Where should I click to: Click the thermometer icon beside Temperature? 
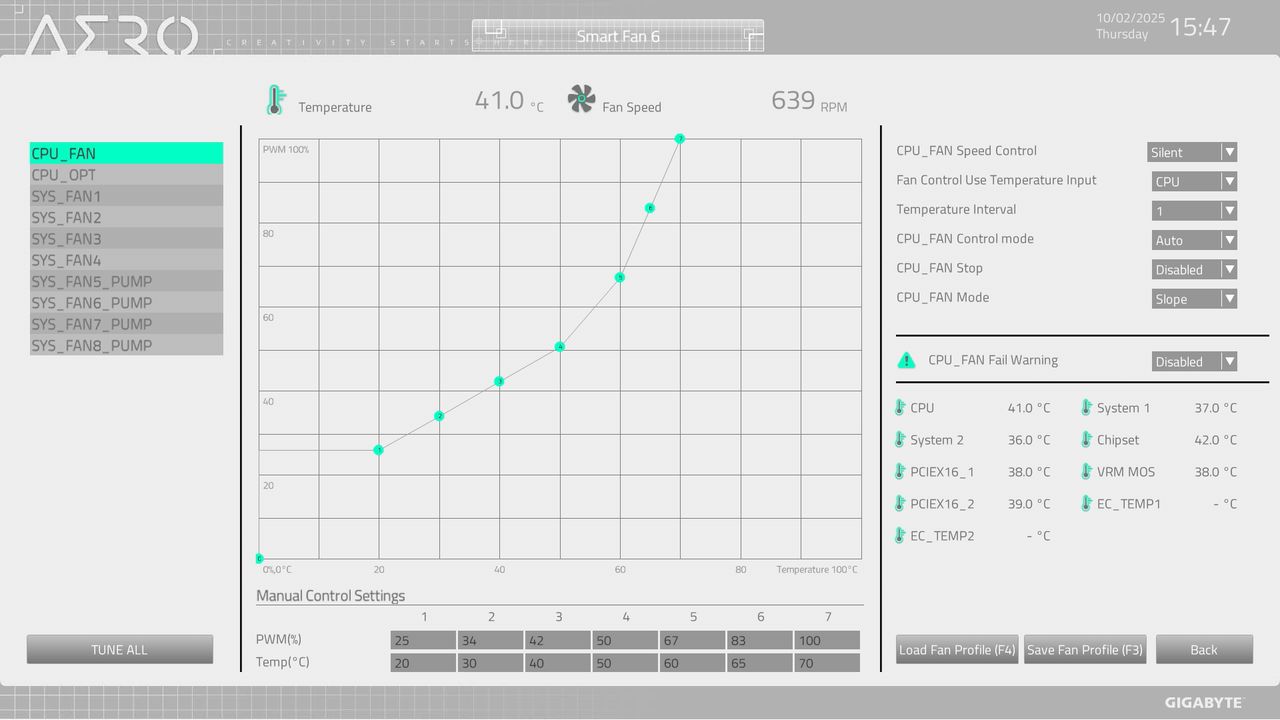275,101
